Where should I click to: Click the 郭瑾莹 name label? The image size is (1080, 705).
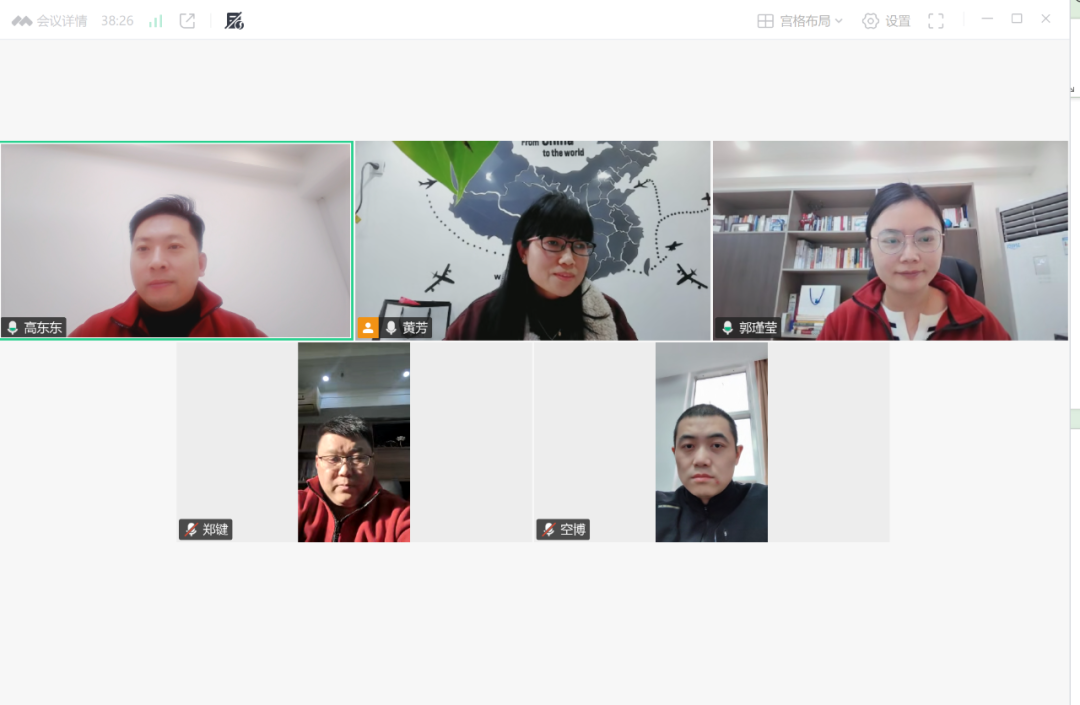757,328
